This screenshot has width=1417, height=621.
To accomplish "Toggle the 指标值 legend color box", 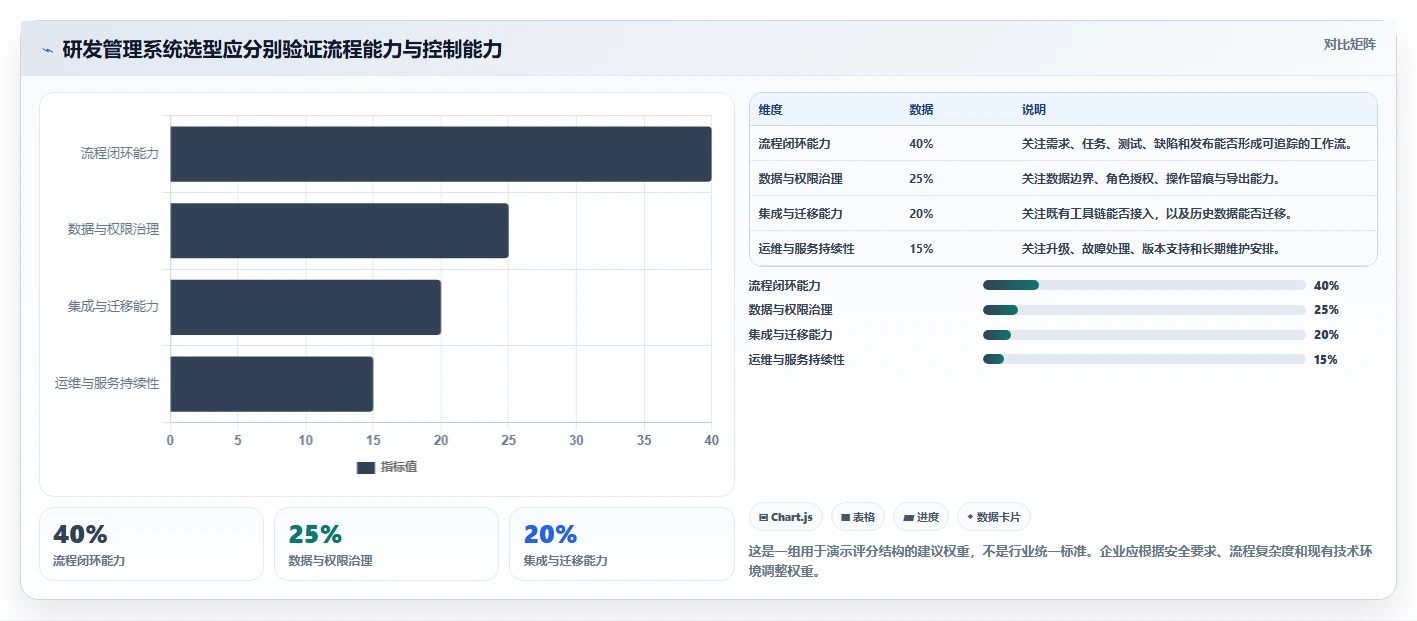I will pos(365,467).
